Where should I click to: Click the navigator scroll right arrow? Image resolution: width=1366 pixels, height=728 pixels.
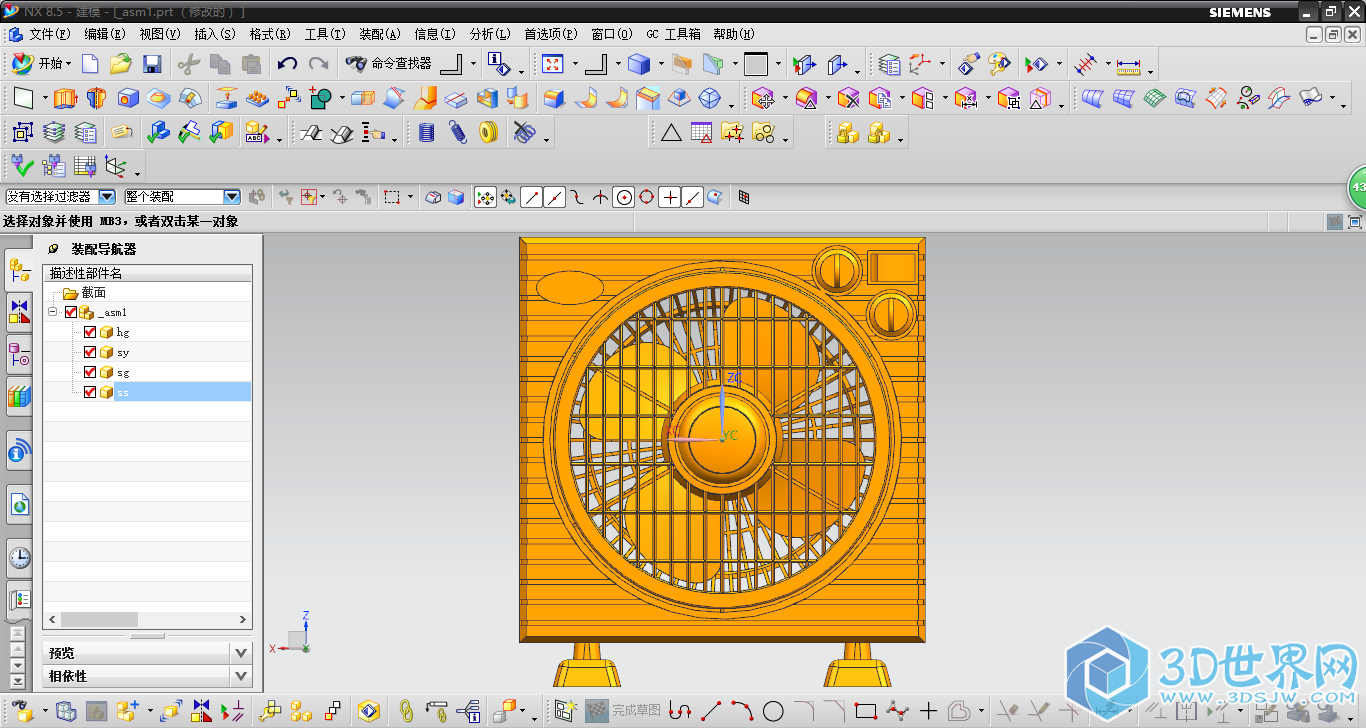[x=244, y=620]
